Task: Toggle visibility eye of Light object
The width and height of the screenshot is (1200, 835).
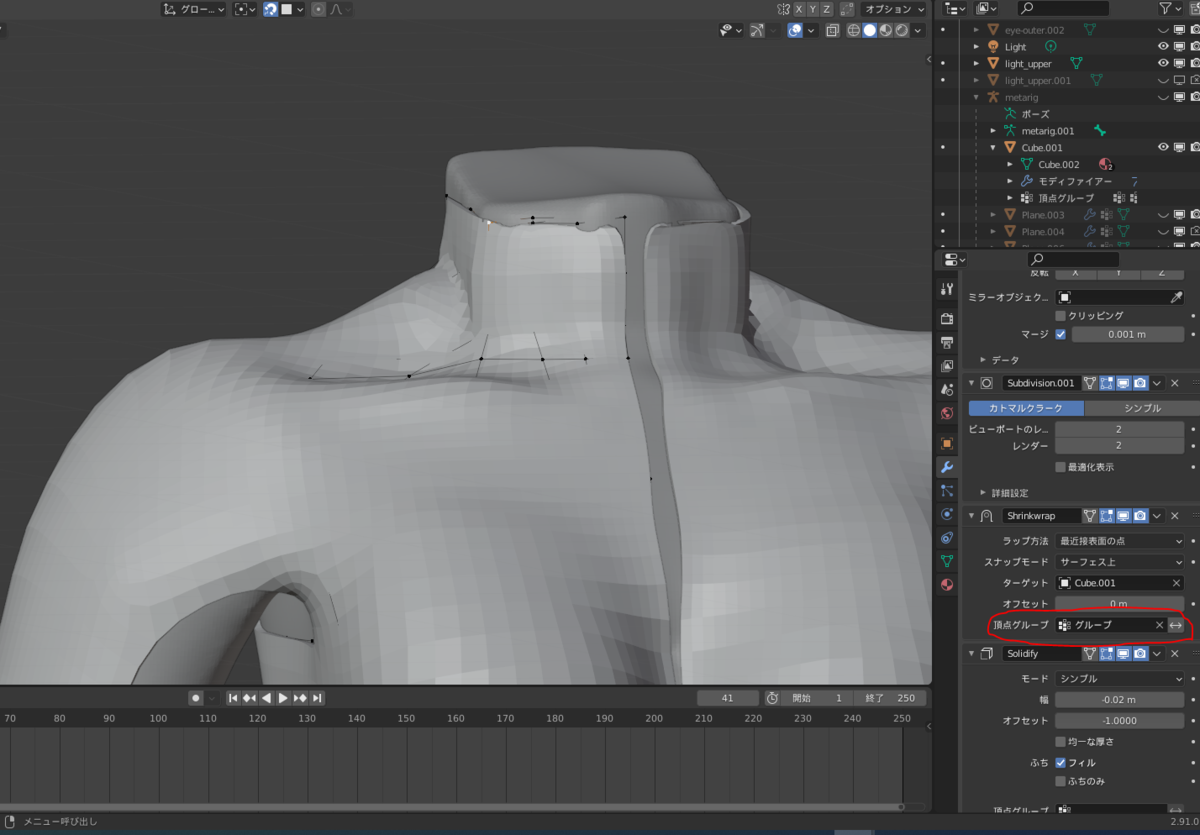Action: [1163, 47]
